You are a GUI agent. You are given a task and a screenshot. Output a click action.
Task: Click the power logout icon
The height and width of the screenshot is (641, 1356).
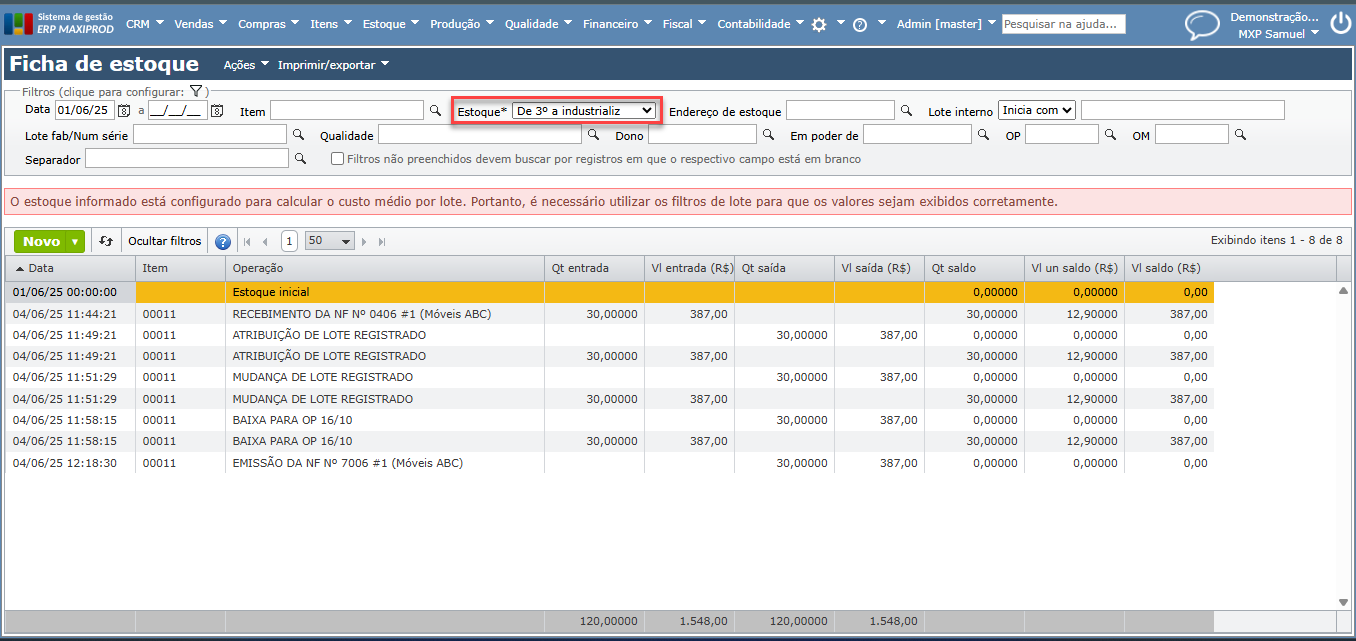[1339, 25]
